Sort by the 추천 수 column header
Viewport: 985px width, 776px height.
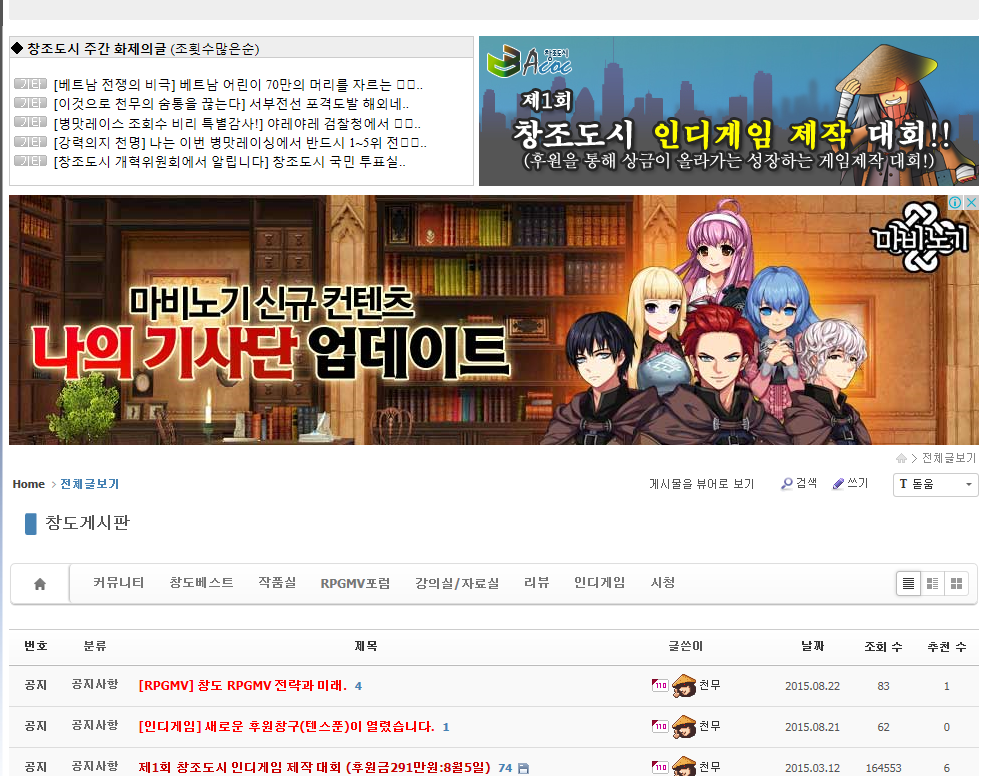click(x=947, y=647)
